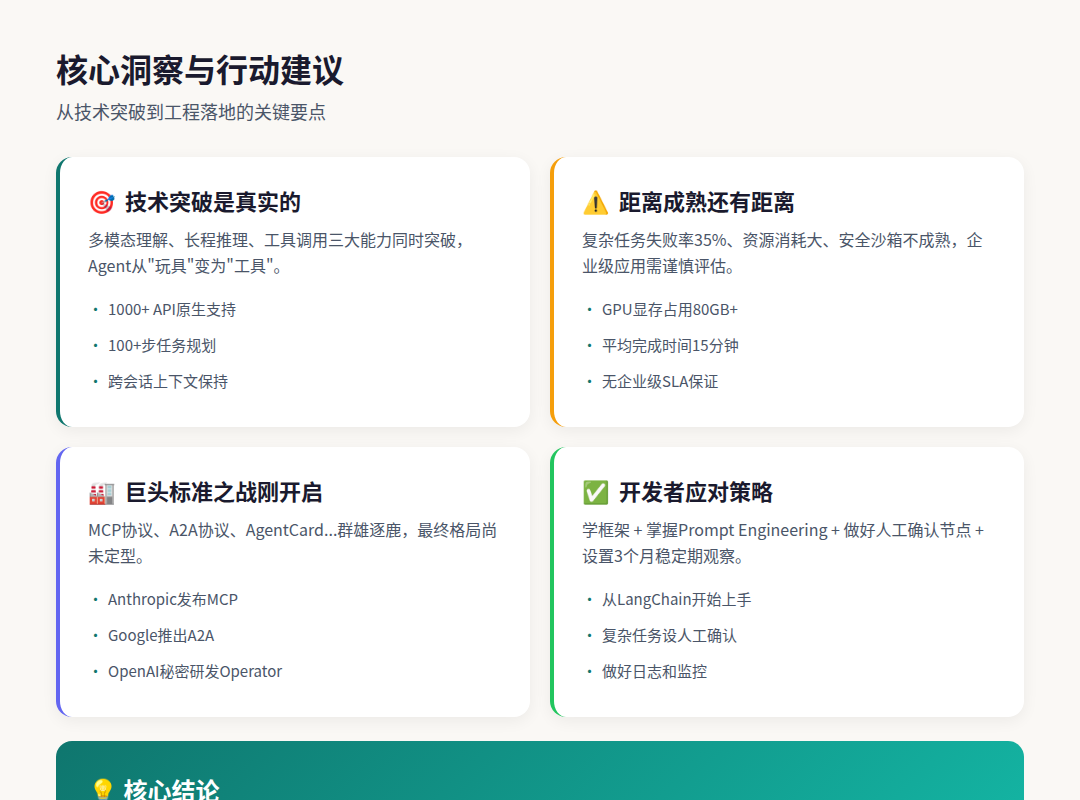1080x800 pixels.
Task: Click the bullet point before 从LangChain开始上手
Action: coord(588,600)
